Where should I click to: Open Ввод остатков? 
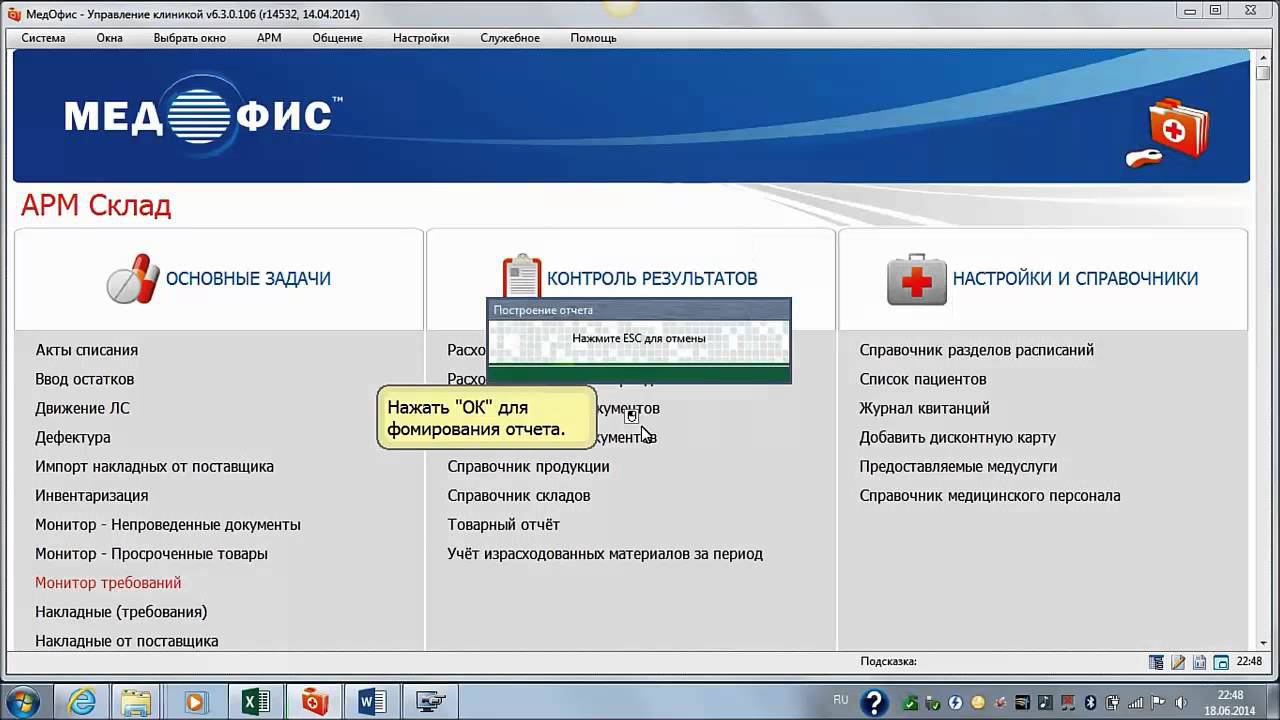(x=85, y=379)
